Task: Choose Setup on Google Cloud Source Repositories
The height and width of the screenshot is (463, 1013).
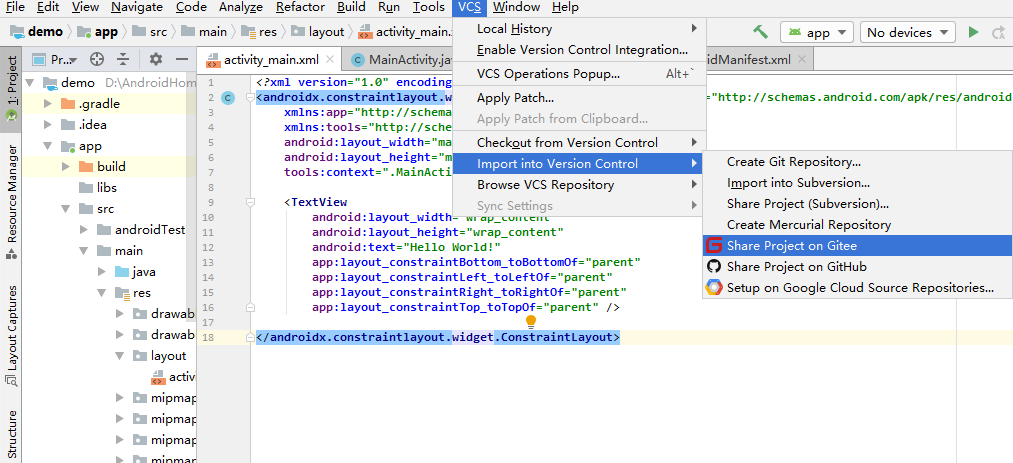Action: click(x=857, y=288)
